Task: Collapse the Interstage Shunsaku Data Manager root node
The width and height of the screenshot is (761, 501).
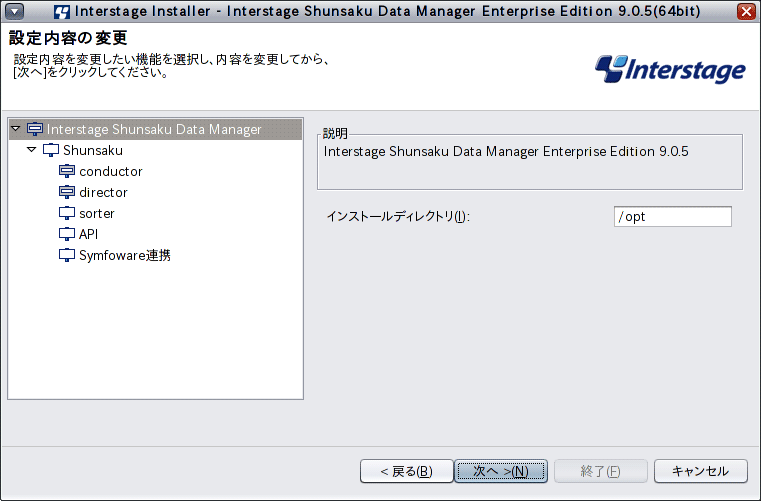Action: click(16, 129)
